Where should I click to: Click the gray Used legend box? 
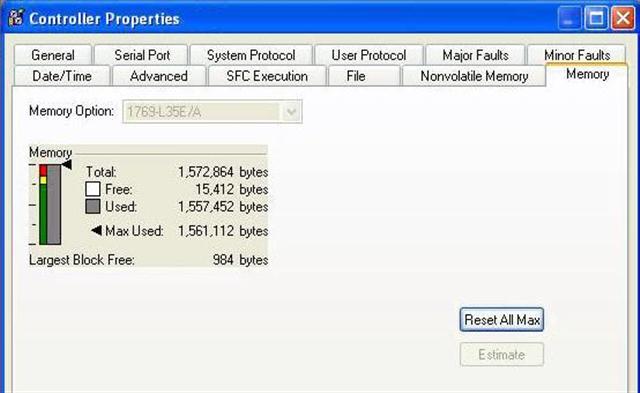pos(93,206)
